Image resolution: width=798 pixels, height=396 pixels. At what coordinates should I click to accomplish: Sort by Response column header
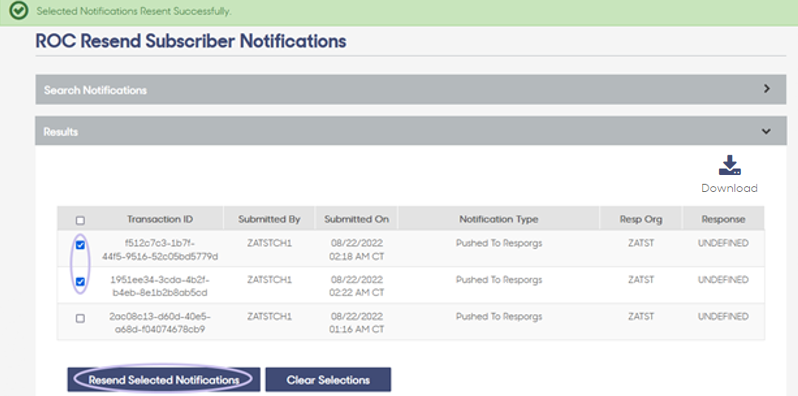pos(723,219)
